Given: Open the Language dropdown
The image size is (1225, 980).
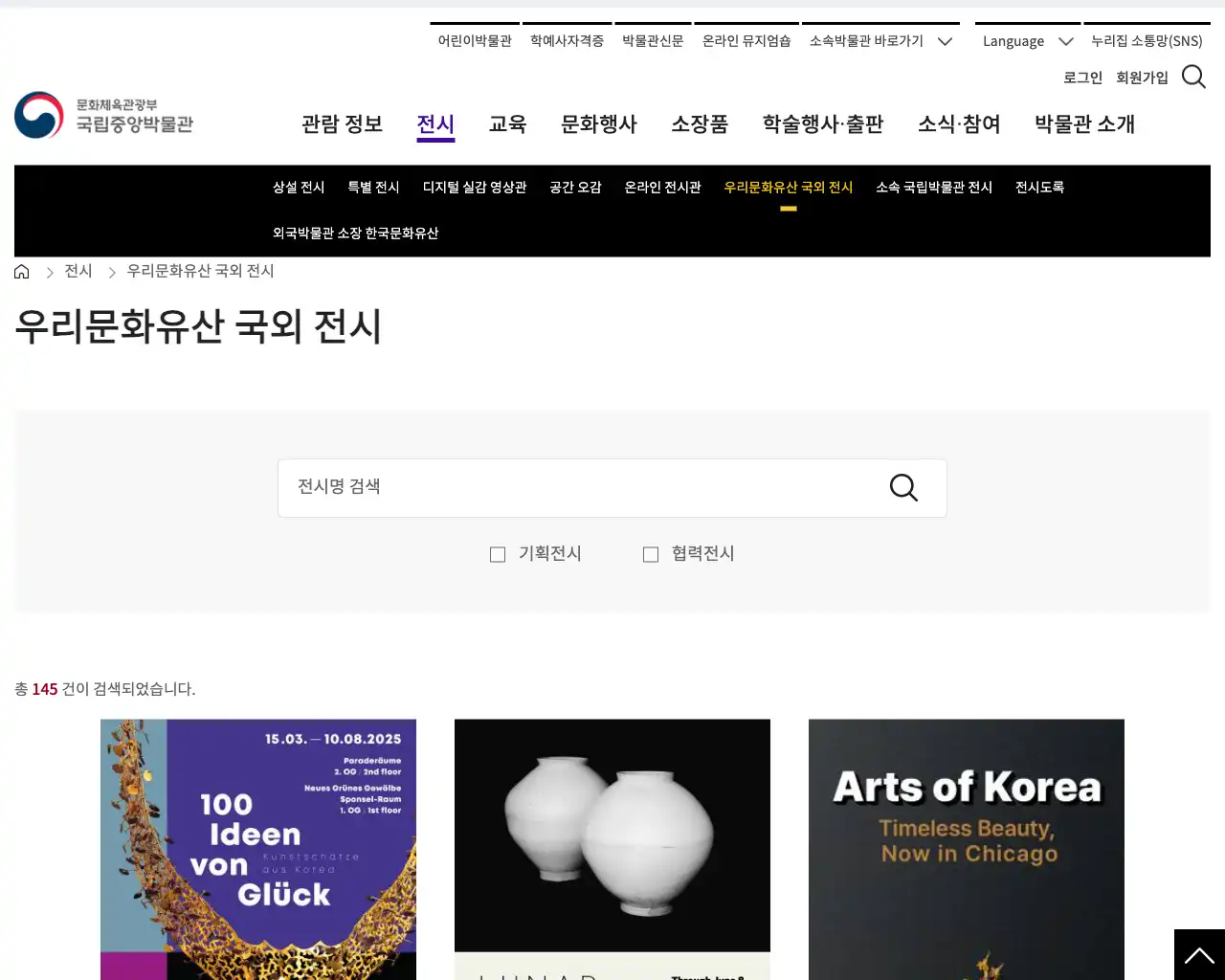Looking at the screenshot, I should (x=1027, y=41).
